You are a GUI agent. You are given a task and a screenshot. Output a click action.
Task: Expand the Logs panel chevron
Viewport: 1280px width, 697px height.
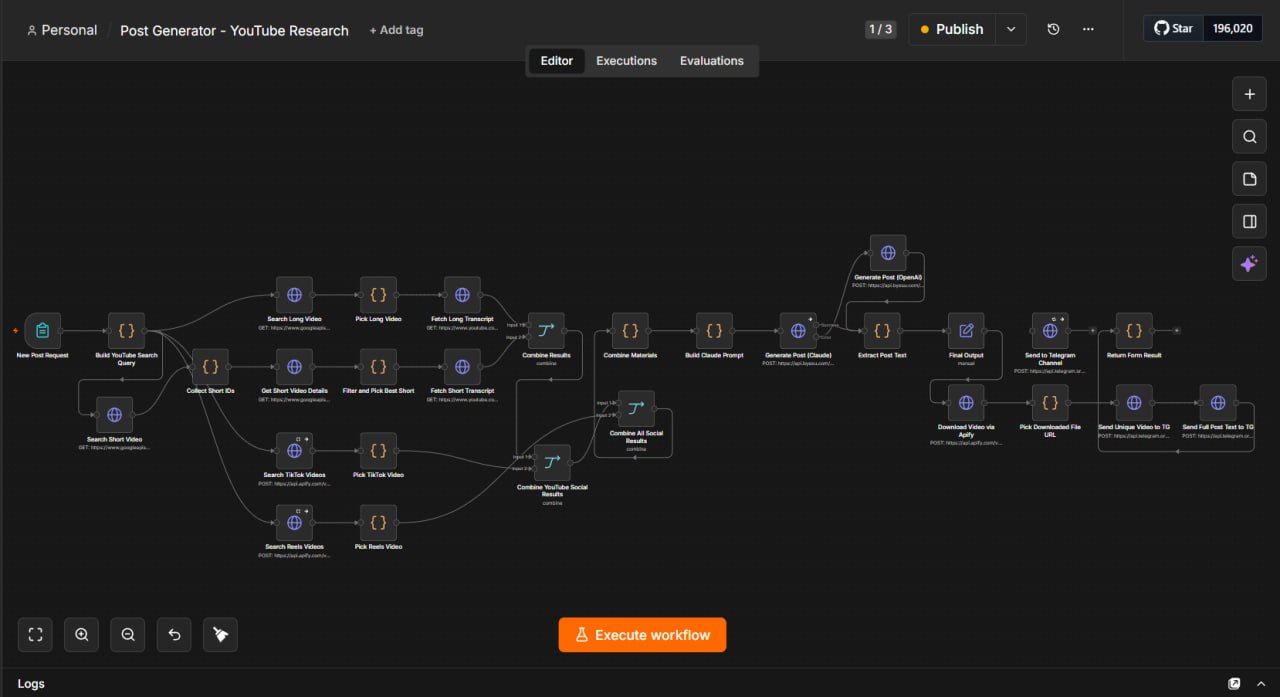[x=1261, y=684]
